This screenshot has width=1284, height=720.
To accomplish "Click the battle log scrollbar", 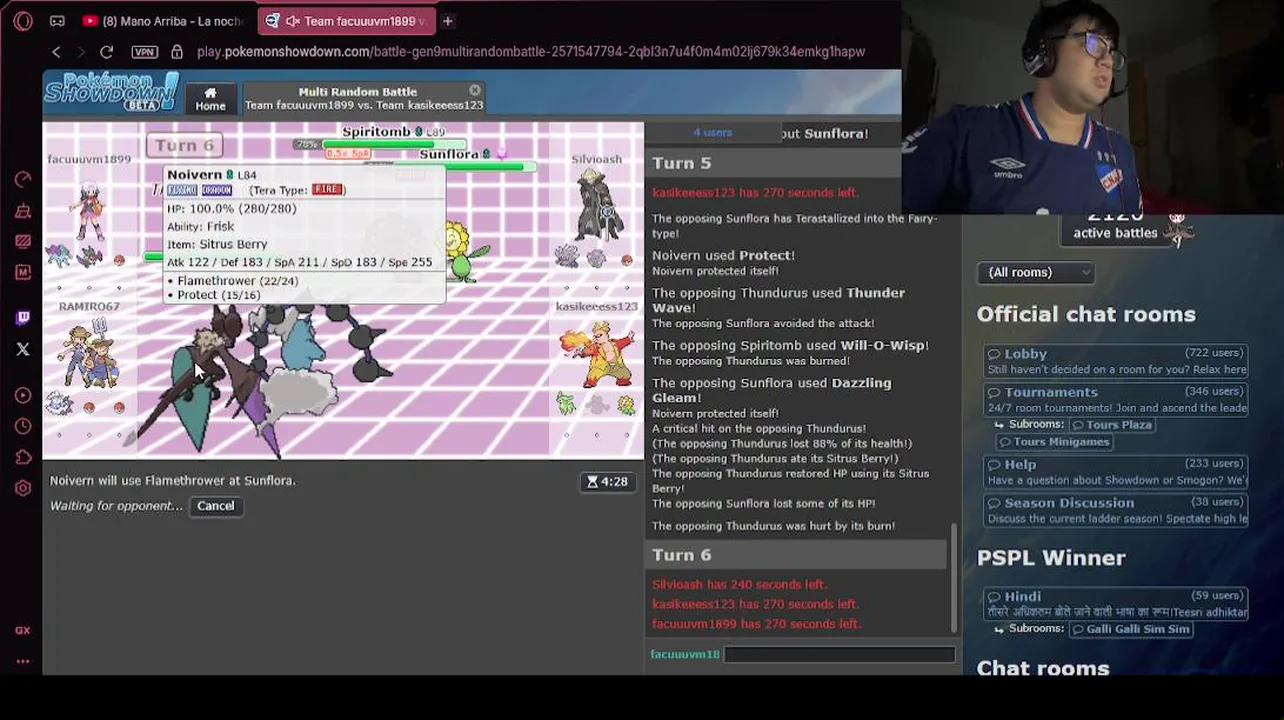I will pos(953,578).
